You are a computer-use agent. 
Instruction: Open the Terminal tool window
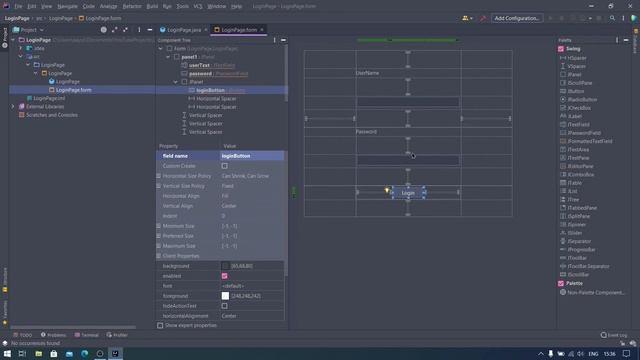pyautogui.click(x=87, y=335)
